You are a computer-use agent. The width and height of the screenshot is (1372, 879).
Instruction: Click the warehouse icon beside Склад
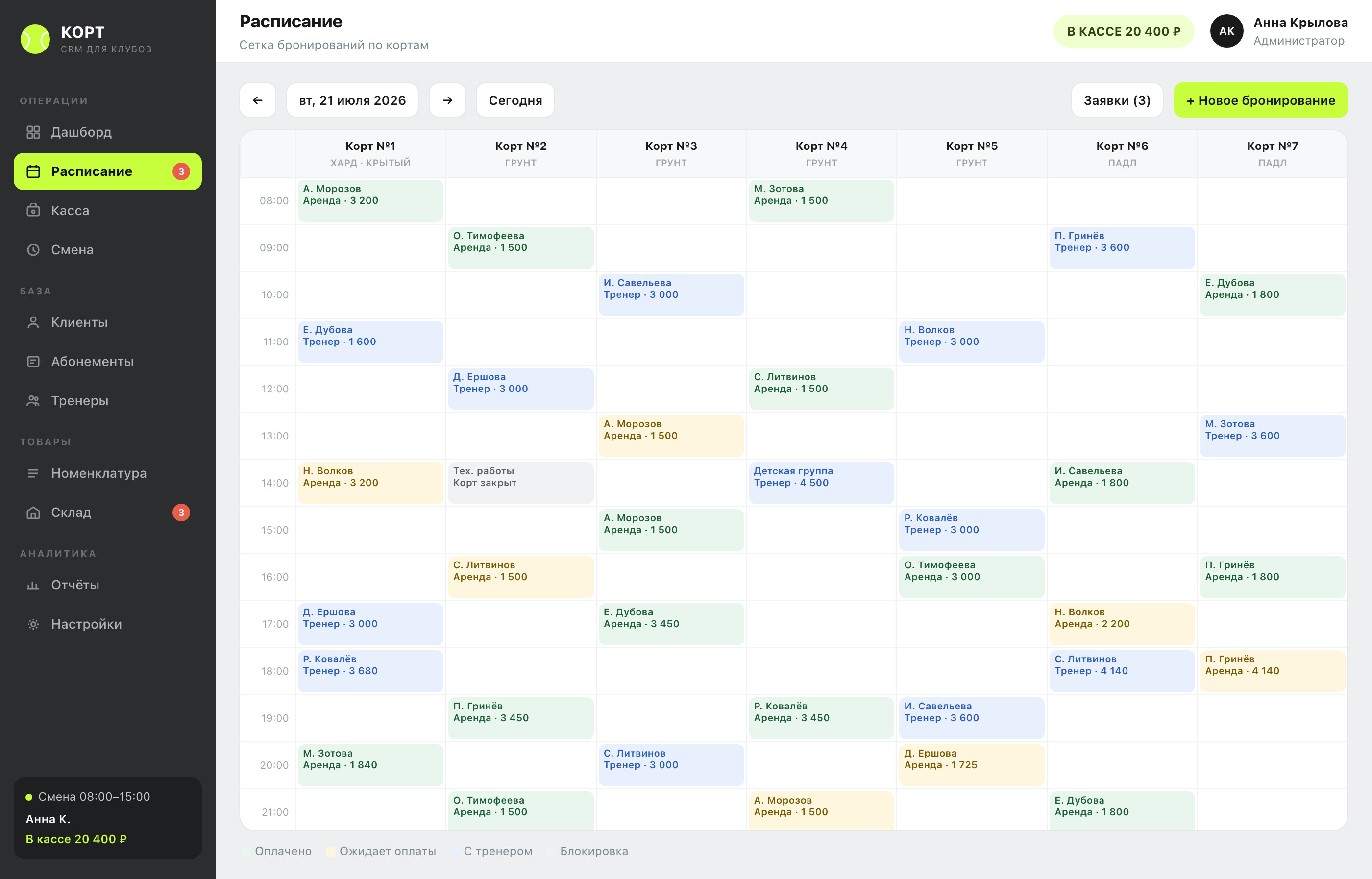(x=33, y=513)
